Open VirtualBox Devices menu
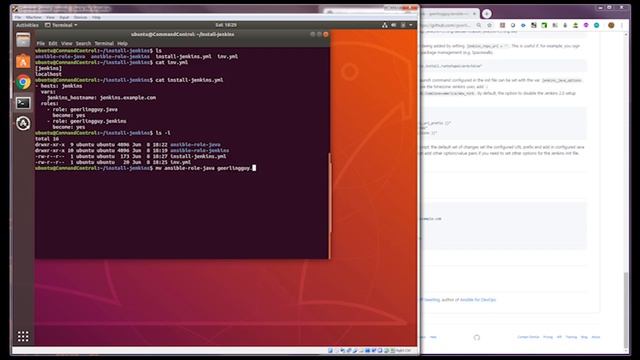 pyautogui.click(x=80, y=18)
